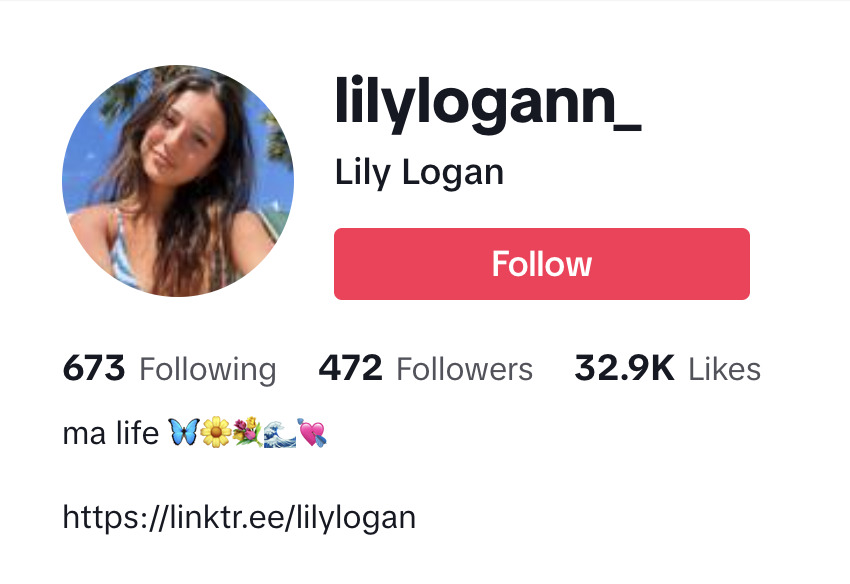Click the heart with arrow emoji
The width and height of the screenshot is (850, 584).
312,433
